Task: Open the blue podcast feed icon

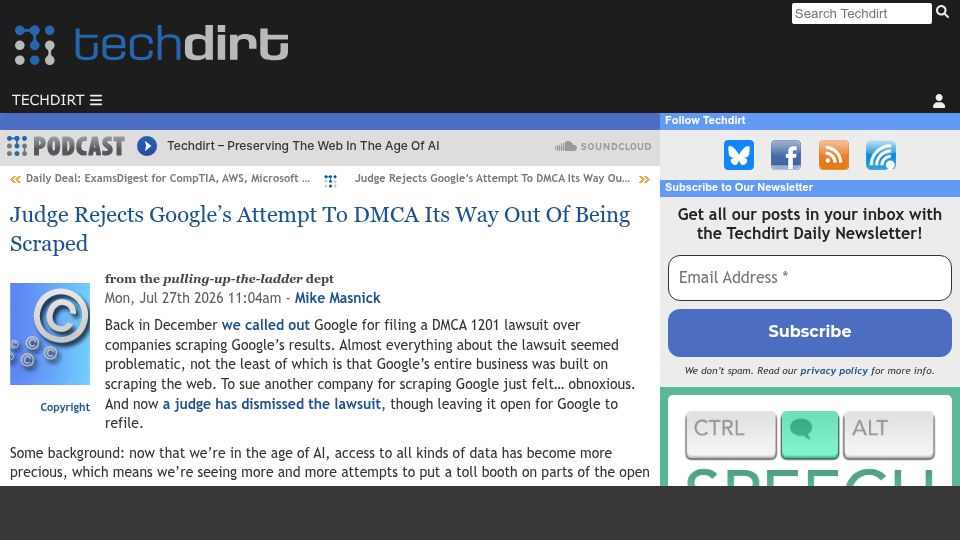Action: pyautogui.click(x=881, y=155)
